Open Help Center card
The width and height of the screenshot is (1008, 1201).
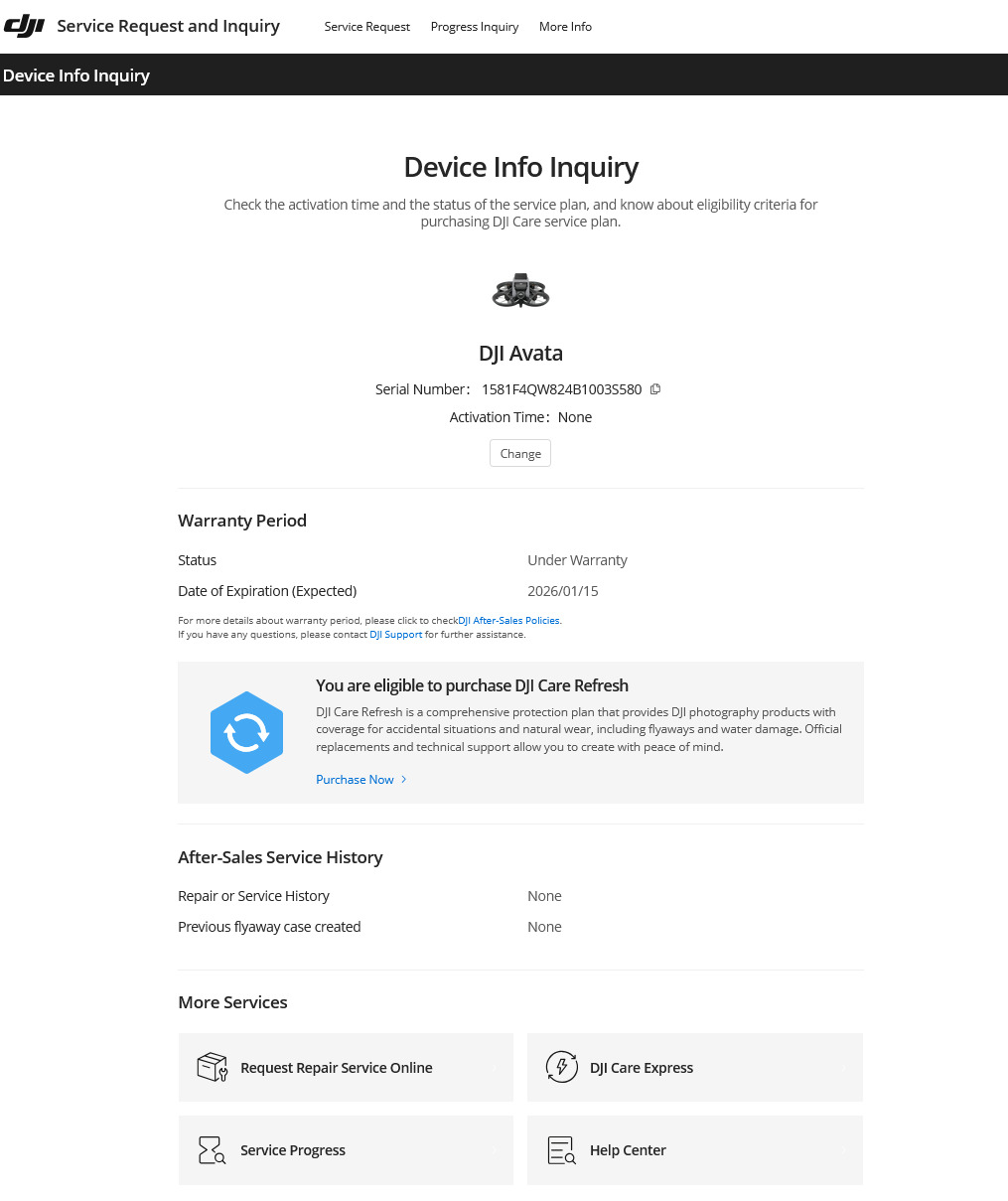[695, 1150]
